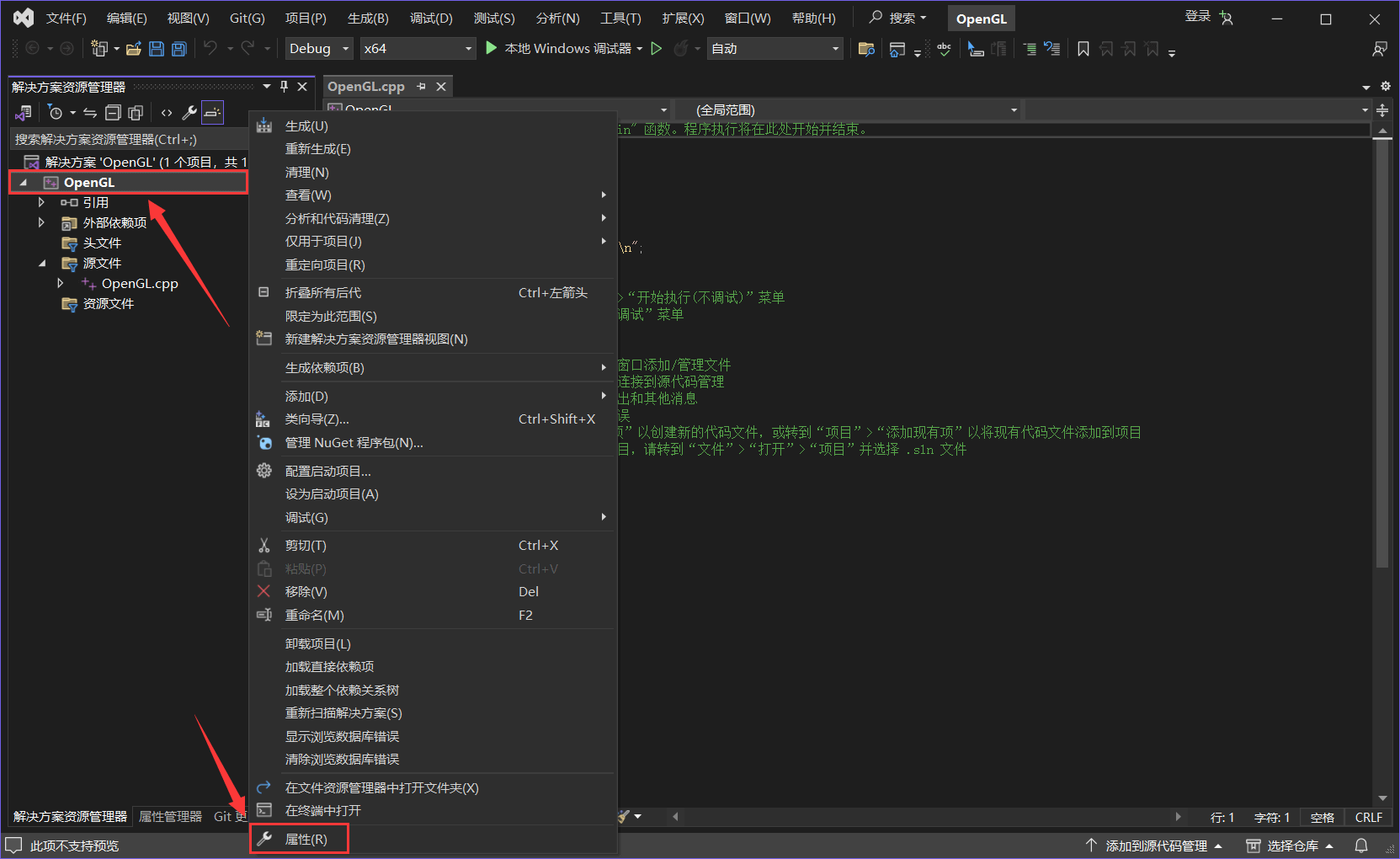The height and width of the screenshot is (859, 1400).
Task: Open the notifications bell in the status bar
Action: click(x=1361, y=845)
